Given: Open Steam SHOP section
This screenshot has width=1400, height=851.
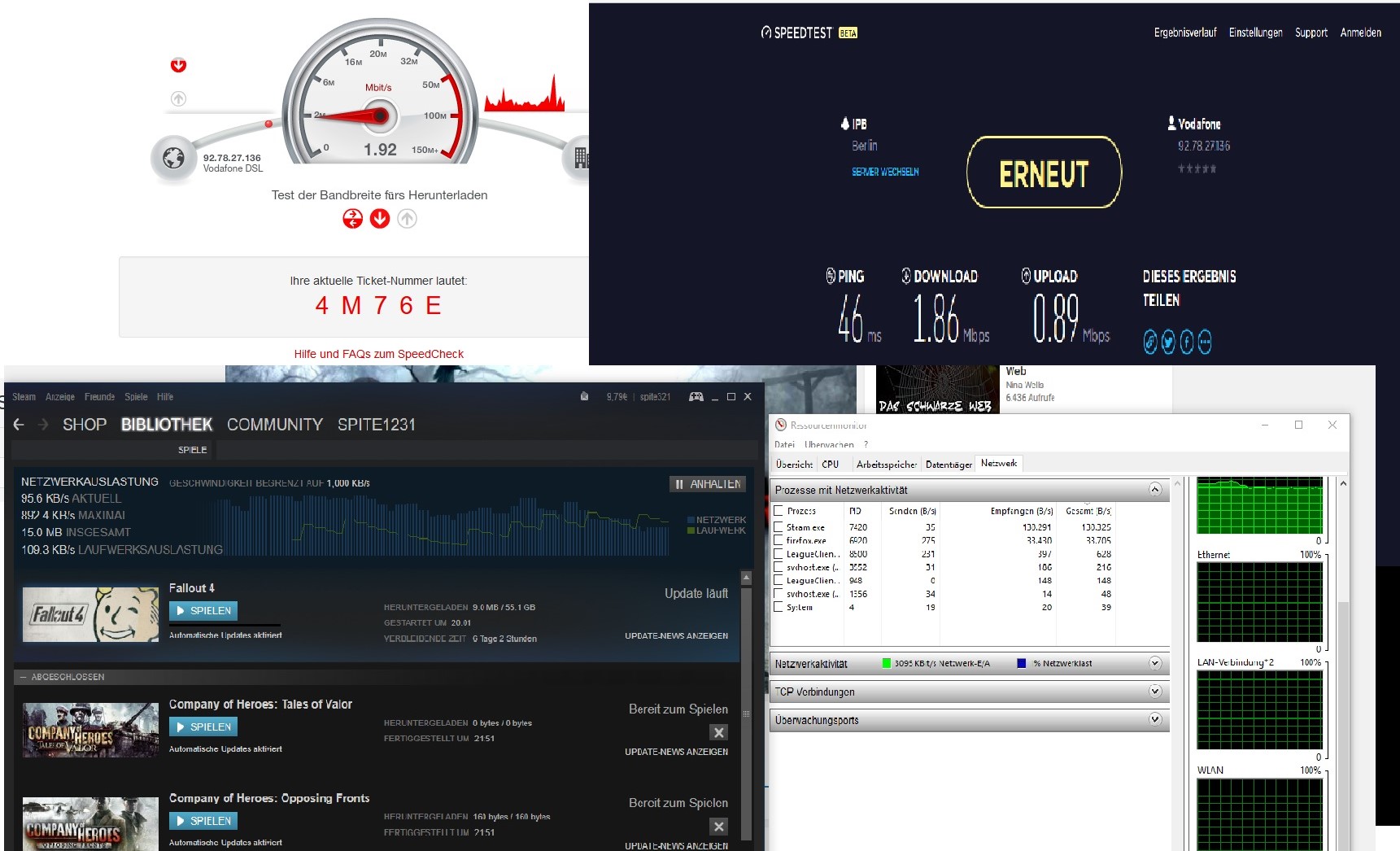Looking at the screenshot, I should [85, 424].
